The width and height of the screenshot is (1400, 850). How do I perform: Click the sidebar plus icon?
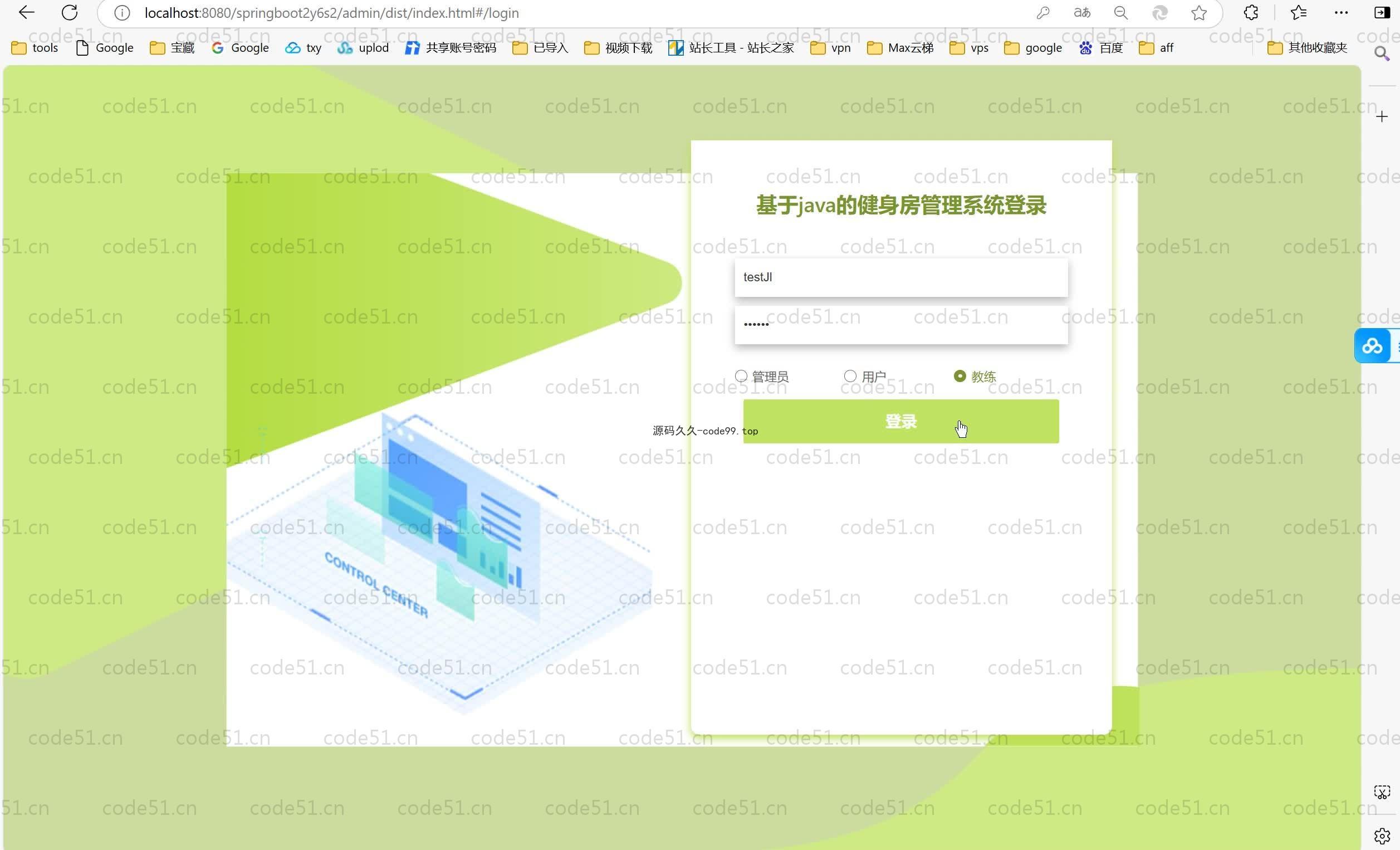1382,116
